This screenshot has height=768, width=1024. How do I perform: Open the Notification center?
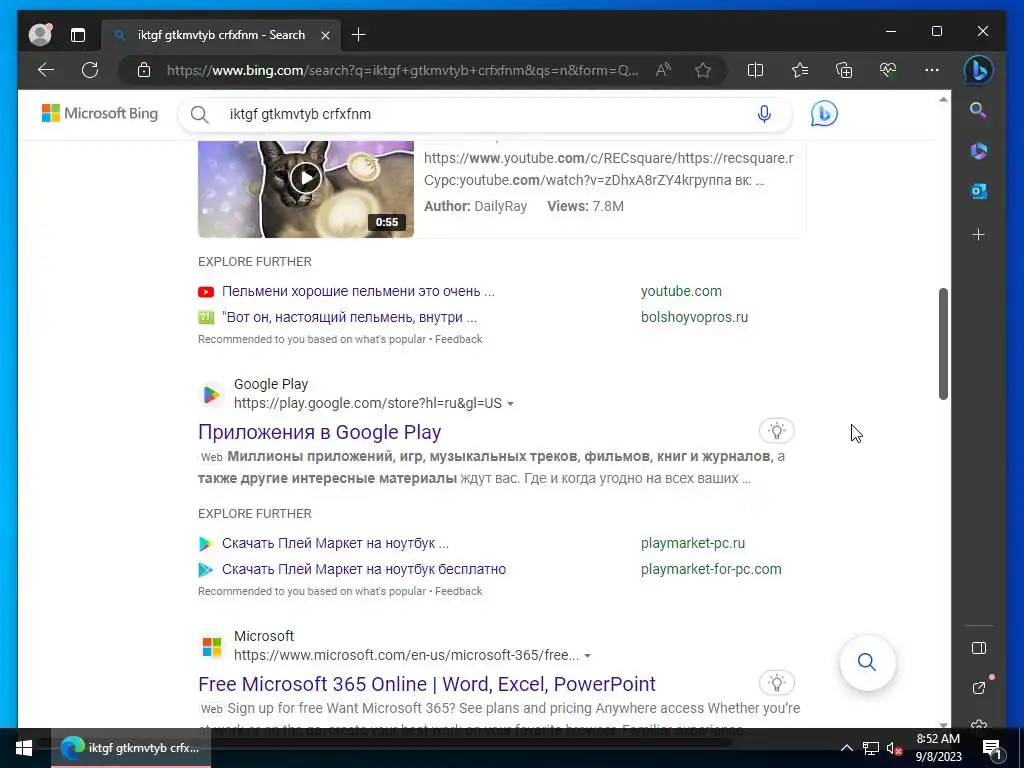click(x=993, y=748)
